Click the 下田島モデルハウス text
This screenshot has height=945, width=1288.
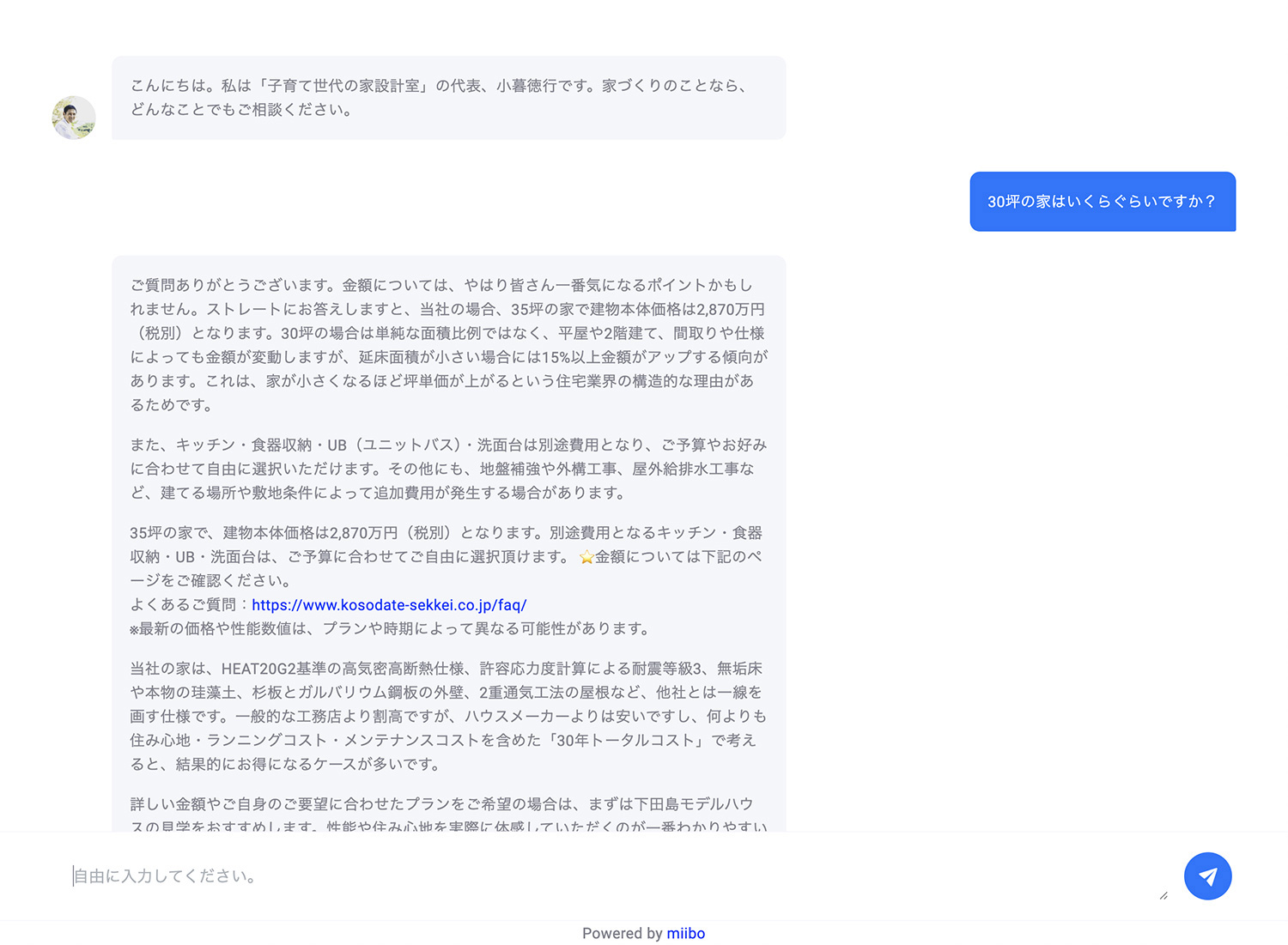click(693, 804)
